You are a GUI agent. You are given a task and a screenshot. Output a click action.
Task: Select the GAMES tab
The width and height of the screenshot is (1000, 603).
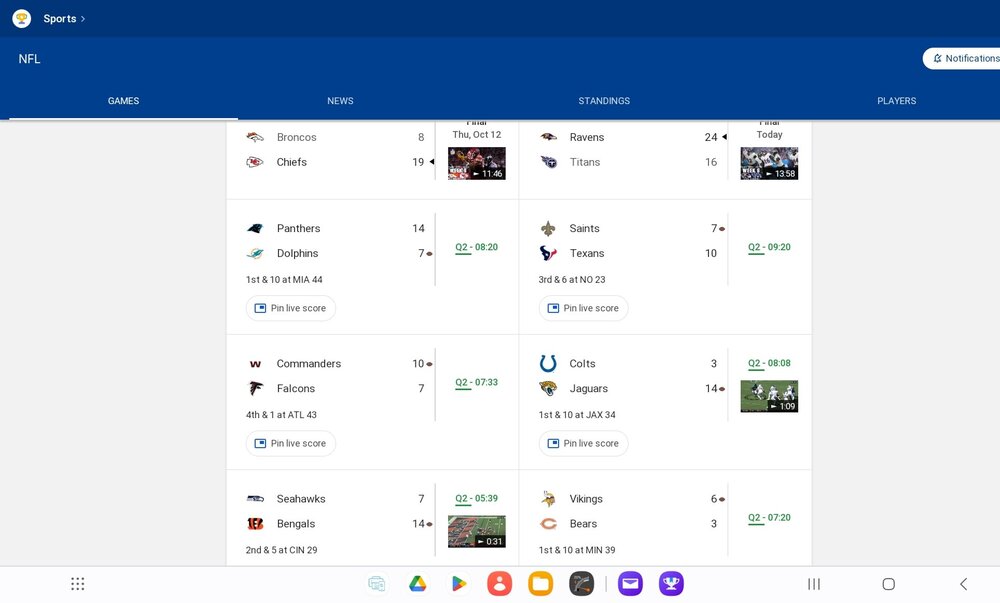point(123,101)
